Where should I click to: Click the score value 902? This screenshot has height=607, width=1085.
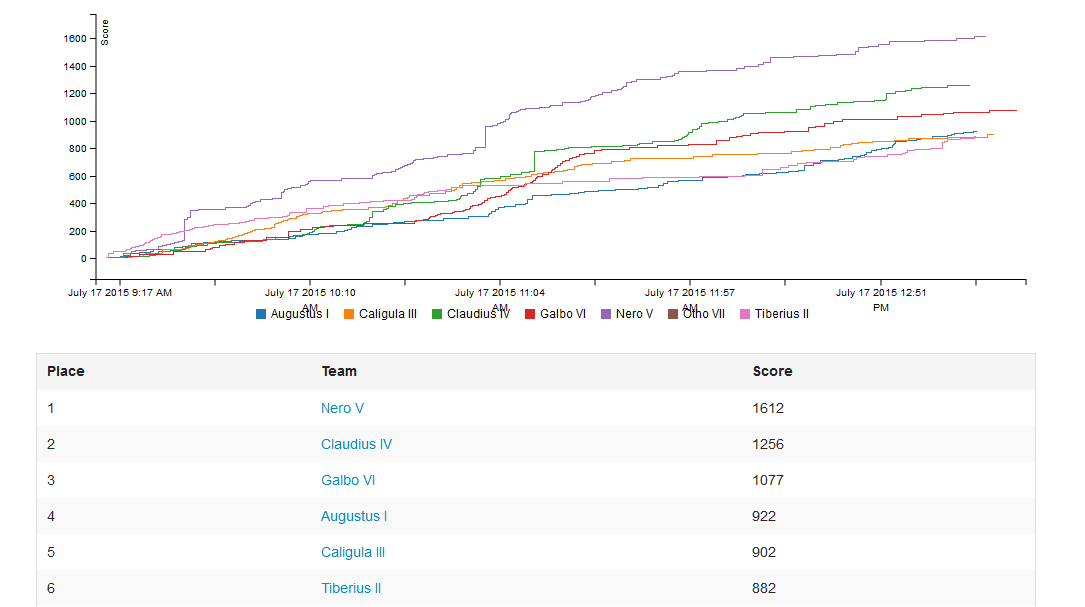point(764,552)
